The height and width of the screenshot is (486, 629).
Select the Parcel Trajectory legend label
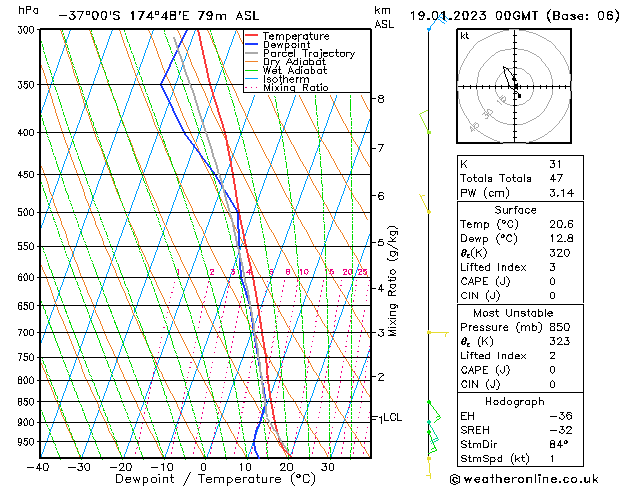click(x=309, y=53)
